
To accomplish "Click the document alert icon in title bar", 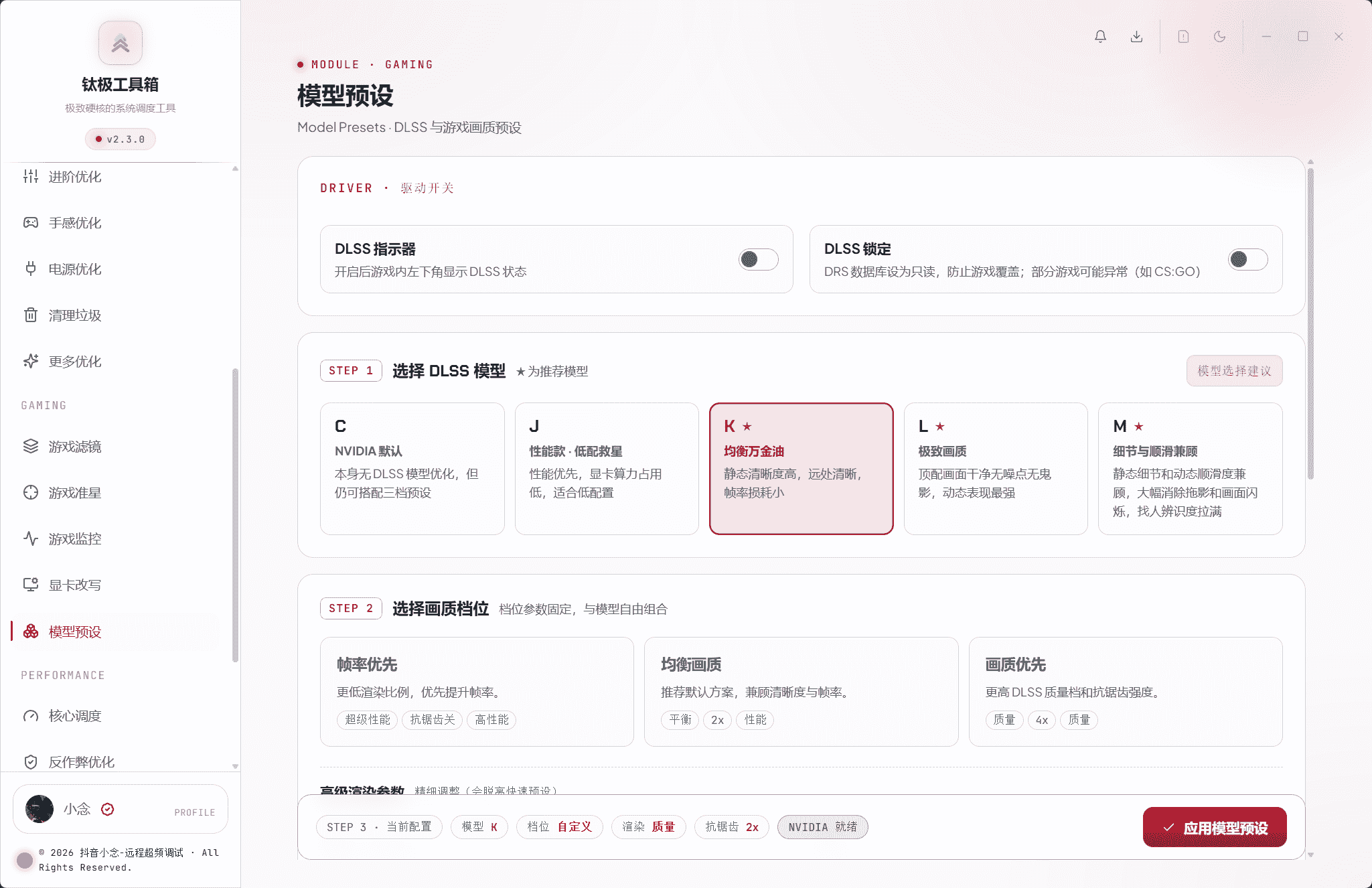I will coord(1183,37).
